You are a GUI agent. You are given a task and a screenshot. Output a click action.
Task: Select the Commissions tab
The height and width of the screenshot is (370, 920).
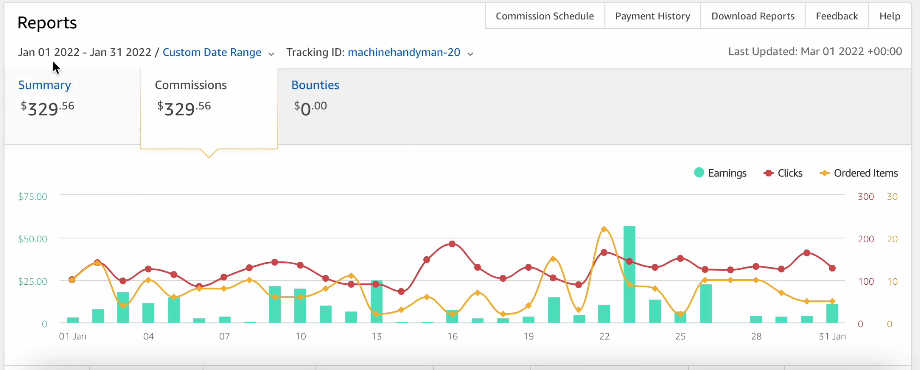tap(191, 85)
